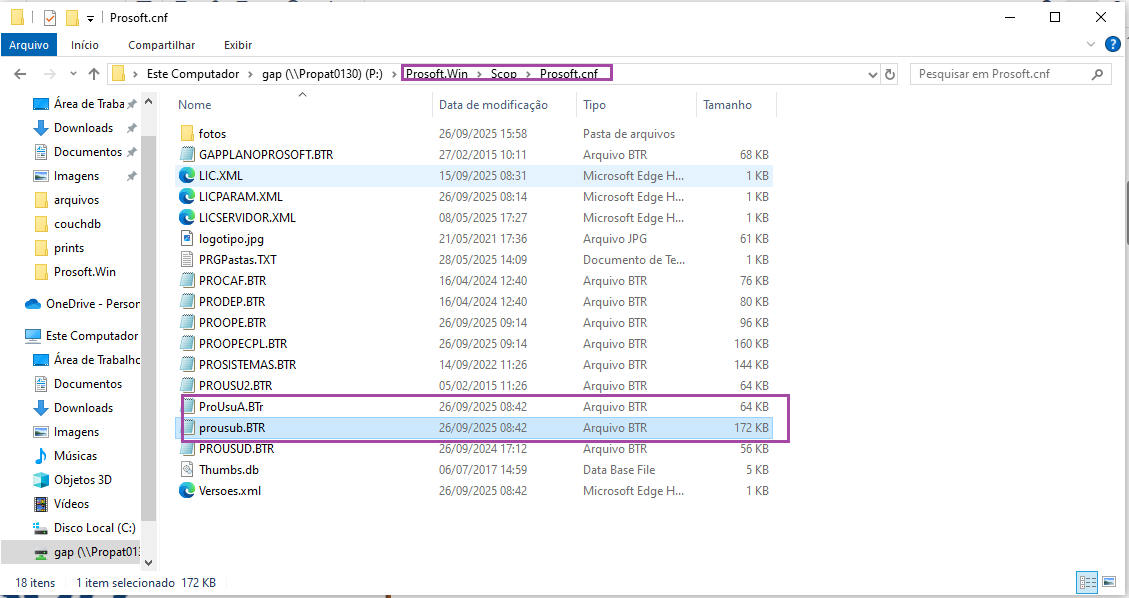This screenshot has width=1129, height=598.
Task: Expand chevron after Prosoft.Win in path
Action: (x=480, y=74)
